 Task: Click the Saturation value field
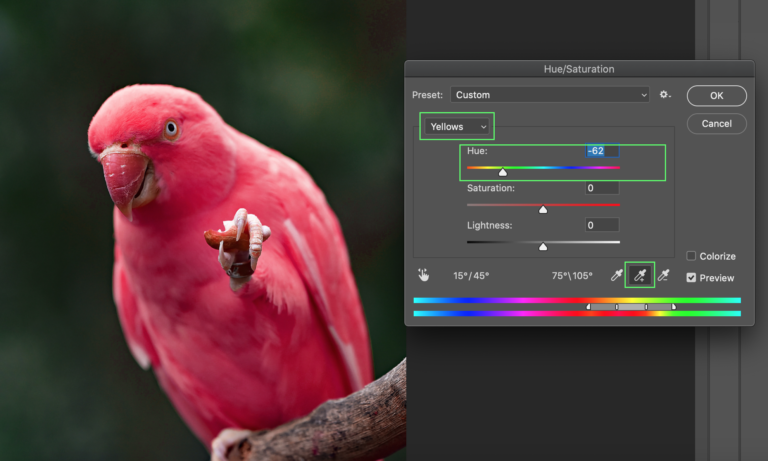[602, 188]
